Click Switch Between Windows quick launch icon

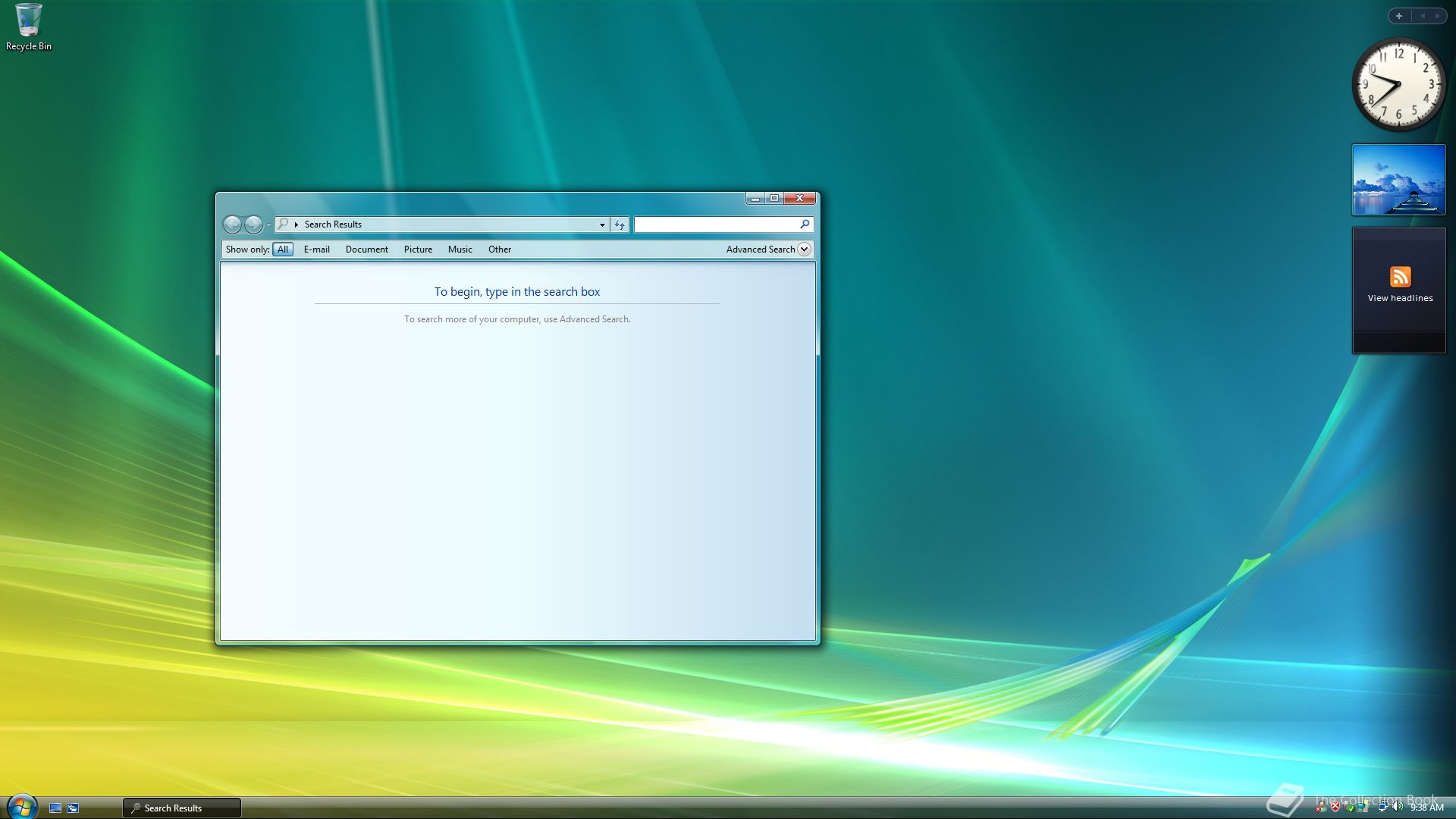pos(73,808)
